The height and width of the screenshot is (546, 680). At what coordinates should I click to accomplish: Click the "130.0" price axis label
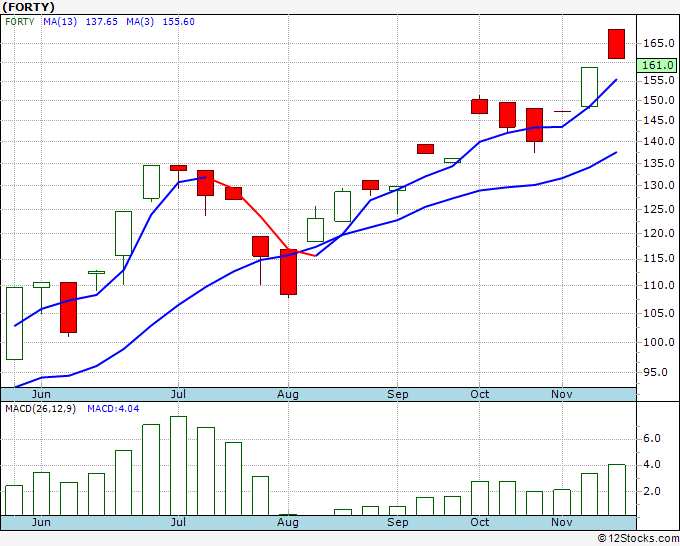[x=659, y=185]
